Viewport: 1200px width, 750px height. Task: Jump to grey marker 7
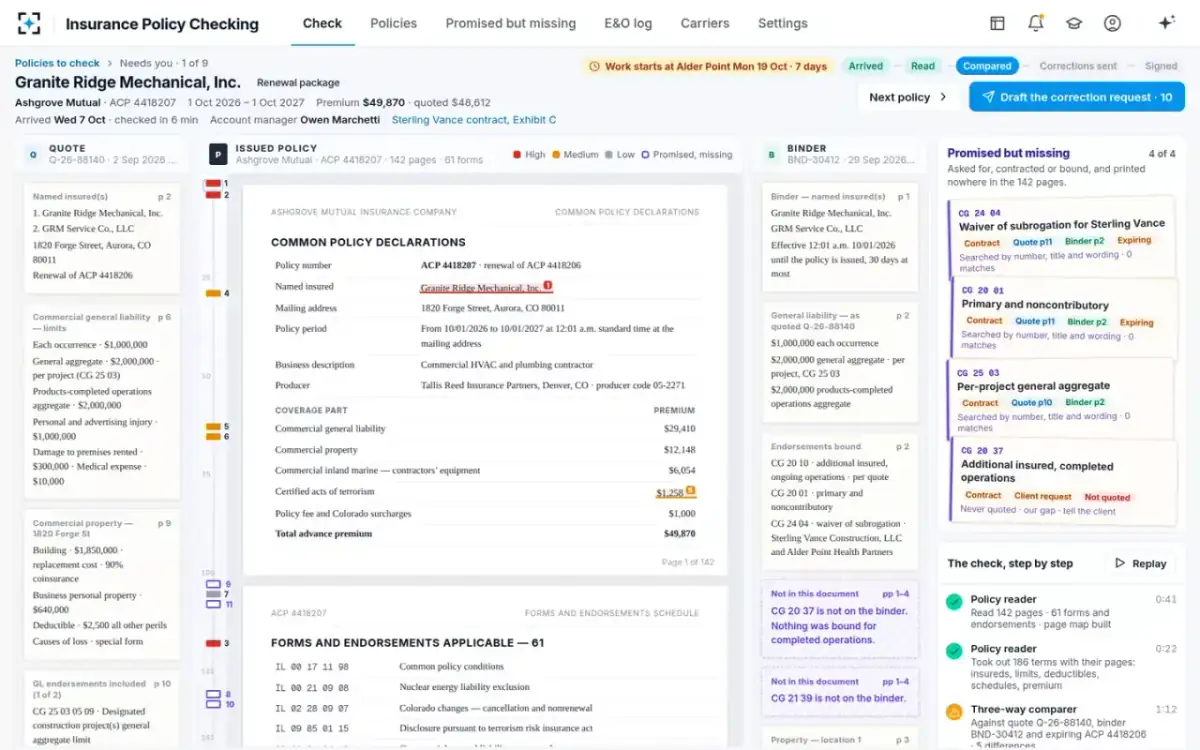[x=214, y=594]
